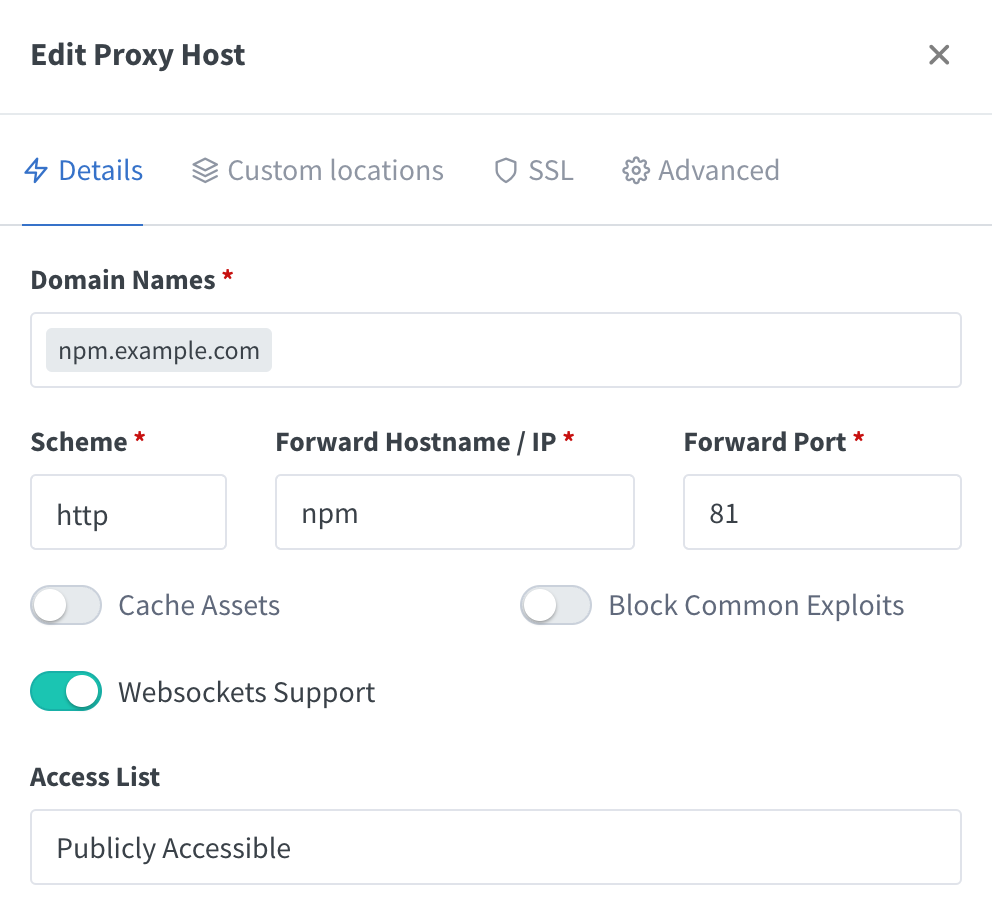Click the shield icon next to SSL

[x=506, y=171]
